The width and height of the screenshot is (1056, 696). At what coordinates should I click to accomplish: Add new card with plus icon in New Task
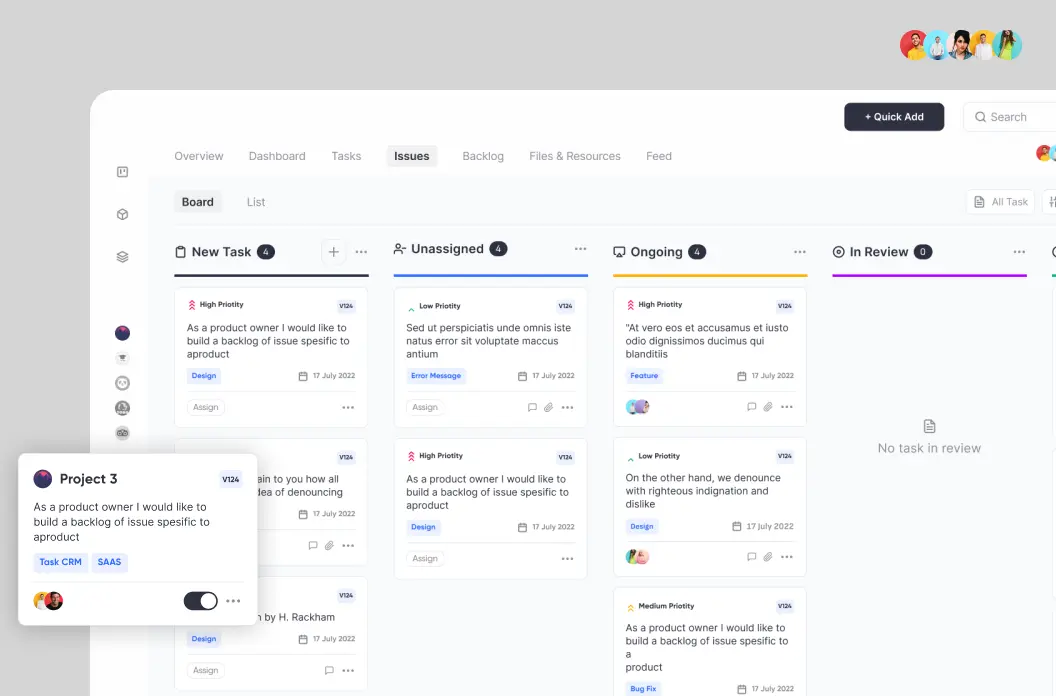(334, 252)
